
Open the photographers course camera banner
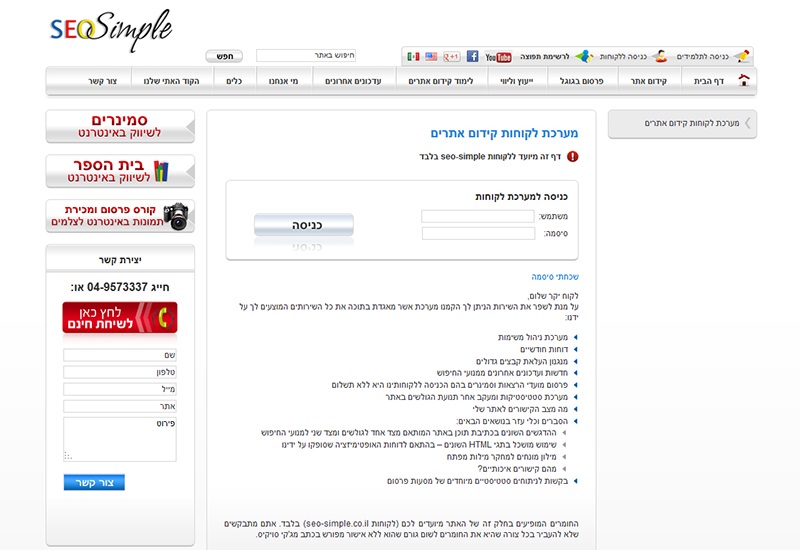point(120,216)
